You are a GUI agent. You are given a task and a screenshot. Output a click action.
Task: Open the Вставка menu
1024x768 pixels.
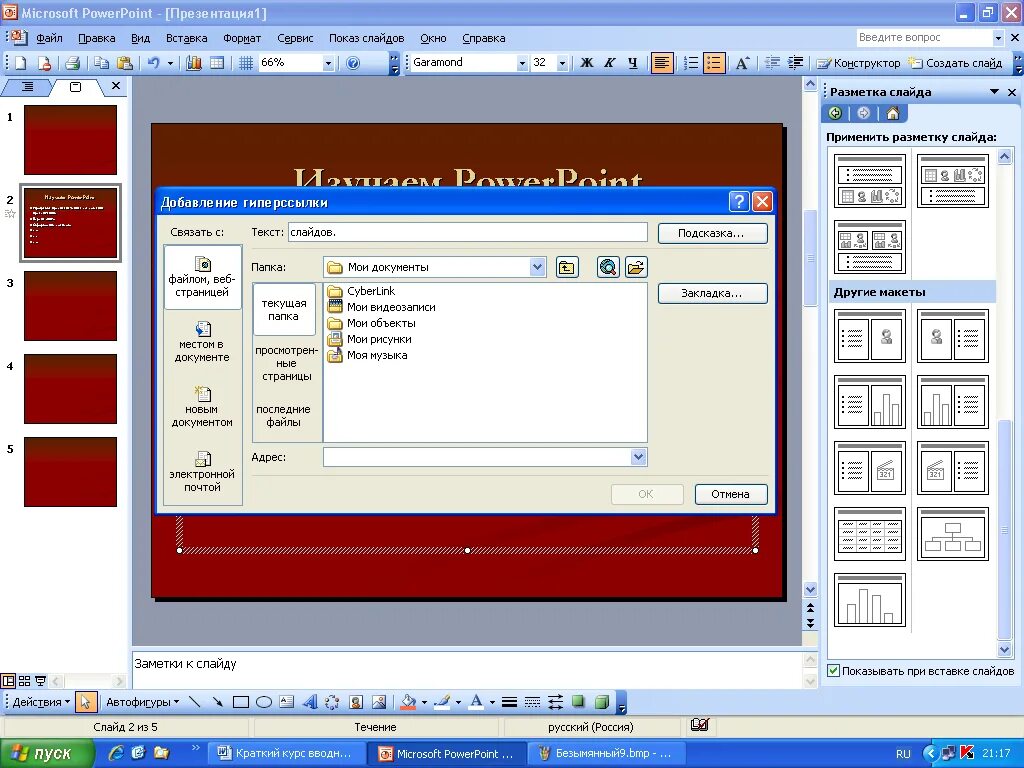click(x=186, y=38)
